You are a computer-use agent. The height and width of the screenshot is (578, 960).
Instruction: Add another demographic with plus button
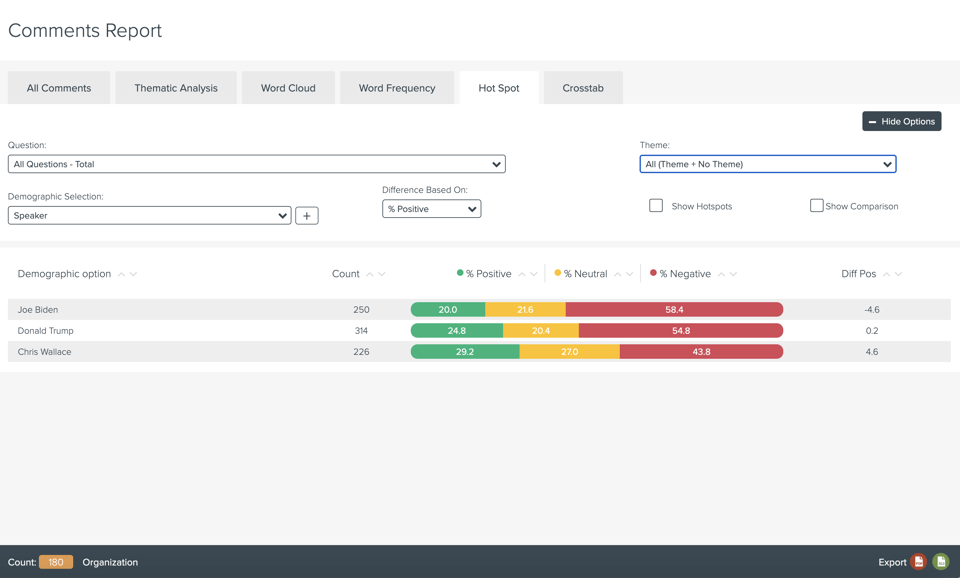pos(307,216)
